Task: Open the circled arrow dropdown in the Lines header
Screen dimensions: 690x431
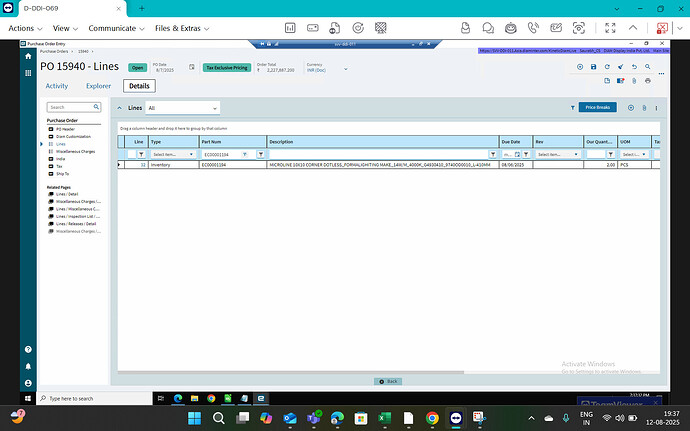Action: point(631,108)
